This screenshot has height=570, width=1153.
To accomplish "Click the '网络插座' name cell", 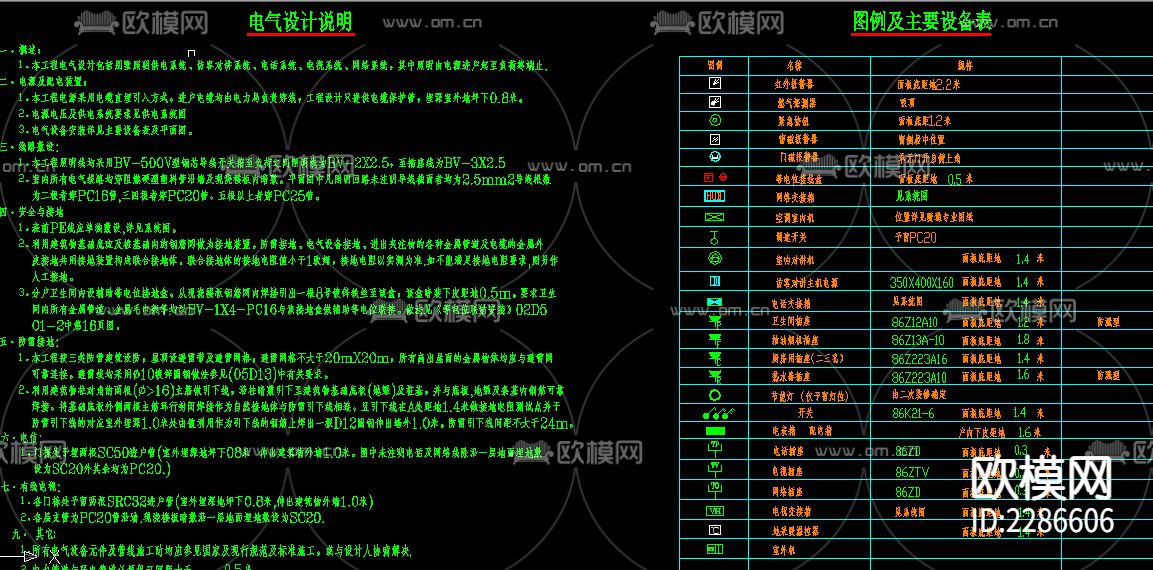I will [x=787, y=491].
